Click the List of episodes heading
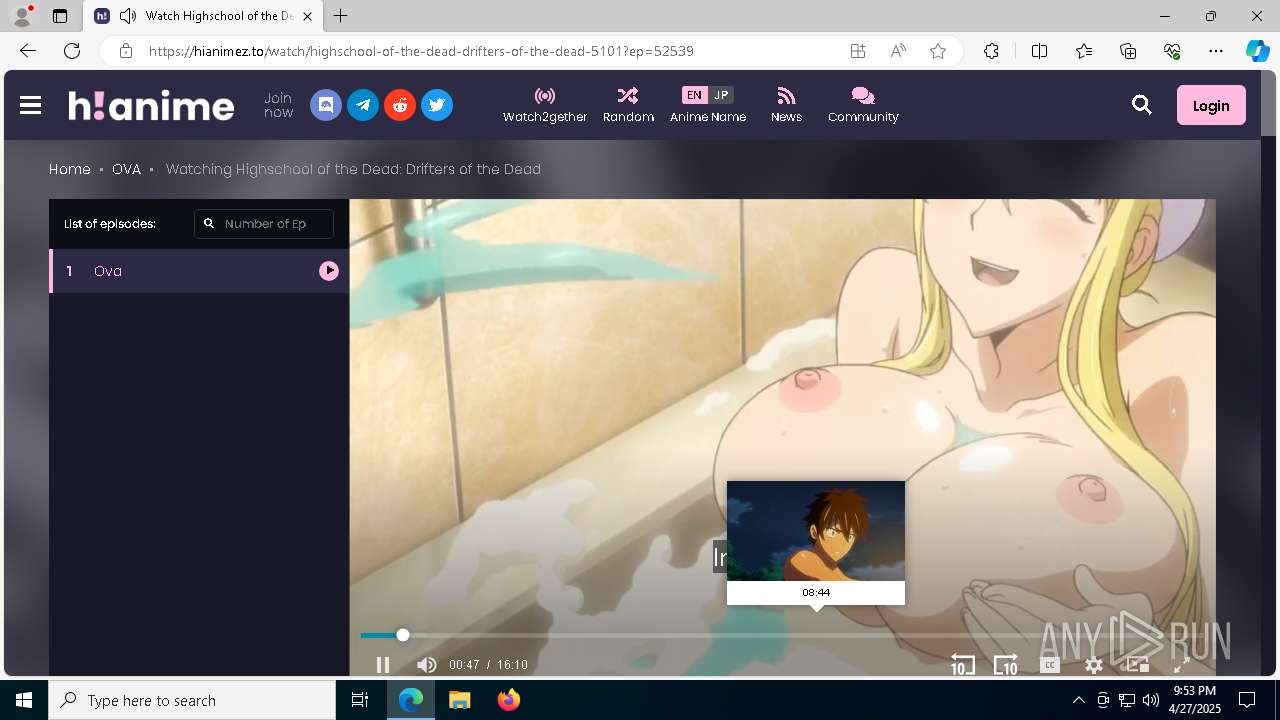 (110, 224)
